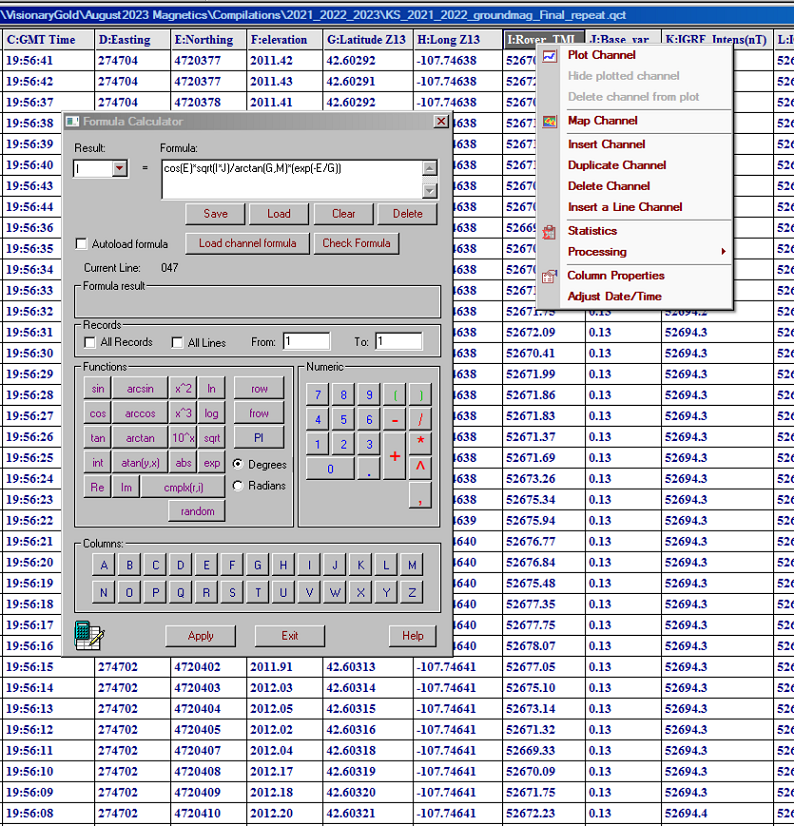
Task: Apply the formula with Apply button
Action: tap(201, 636)
